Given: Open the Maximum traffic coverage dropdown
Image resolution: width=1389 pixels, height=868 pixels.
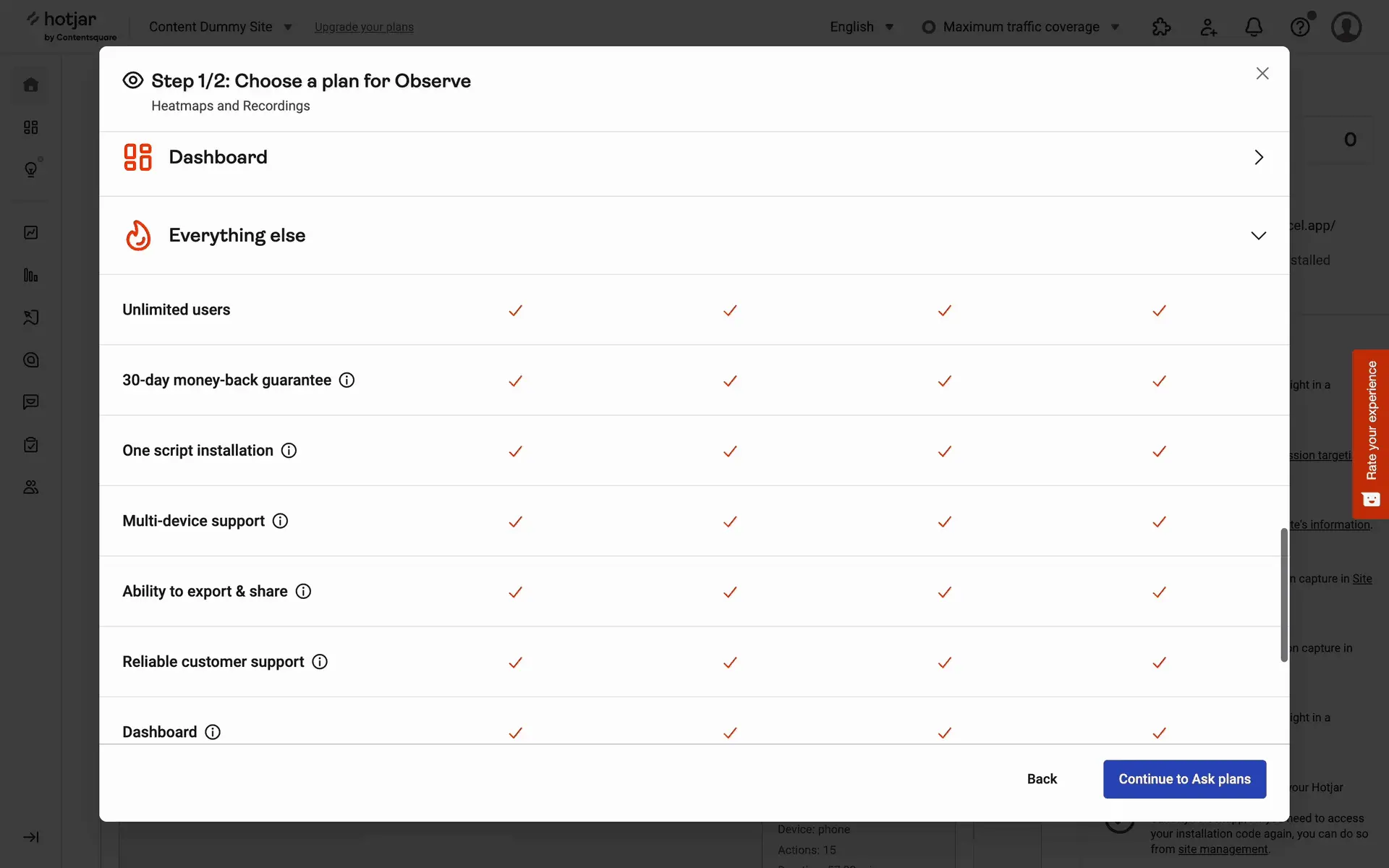Looking at the screenshot, I should click(1020, 27).
